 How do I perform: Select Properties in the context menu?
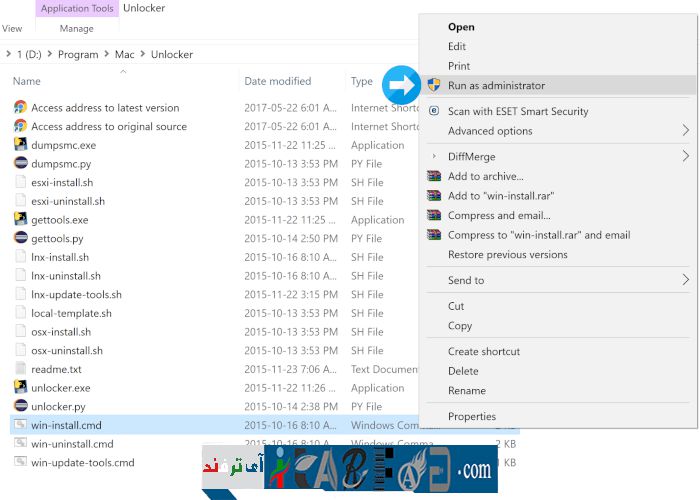click(472, 417)
